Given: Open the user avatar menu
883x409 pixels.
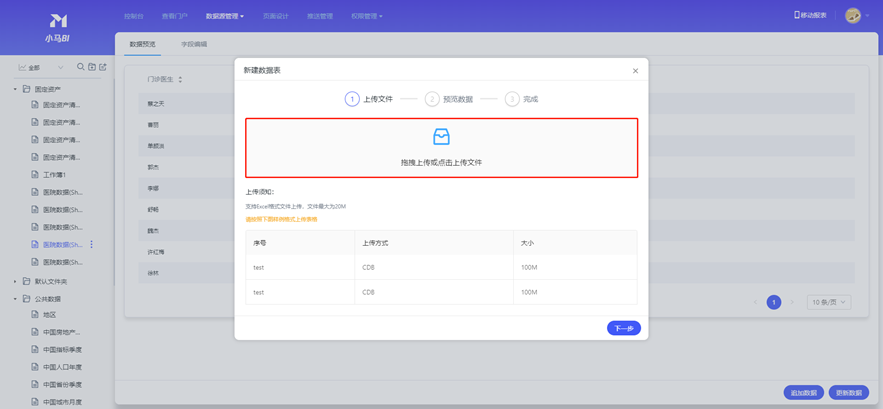Looking at the screenshot, I should point(853,15).
